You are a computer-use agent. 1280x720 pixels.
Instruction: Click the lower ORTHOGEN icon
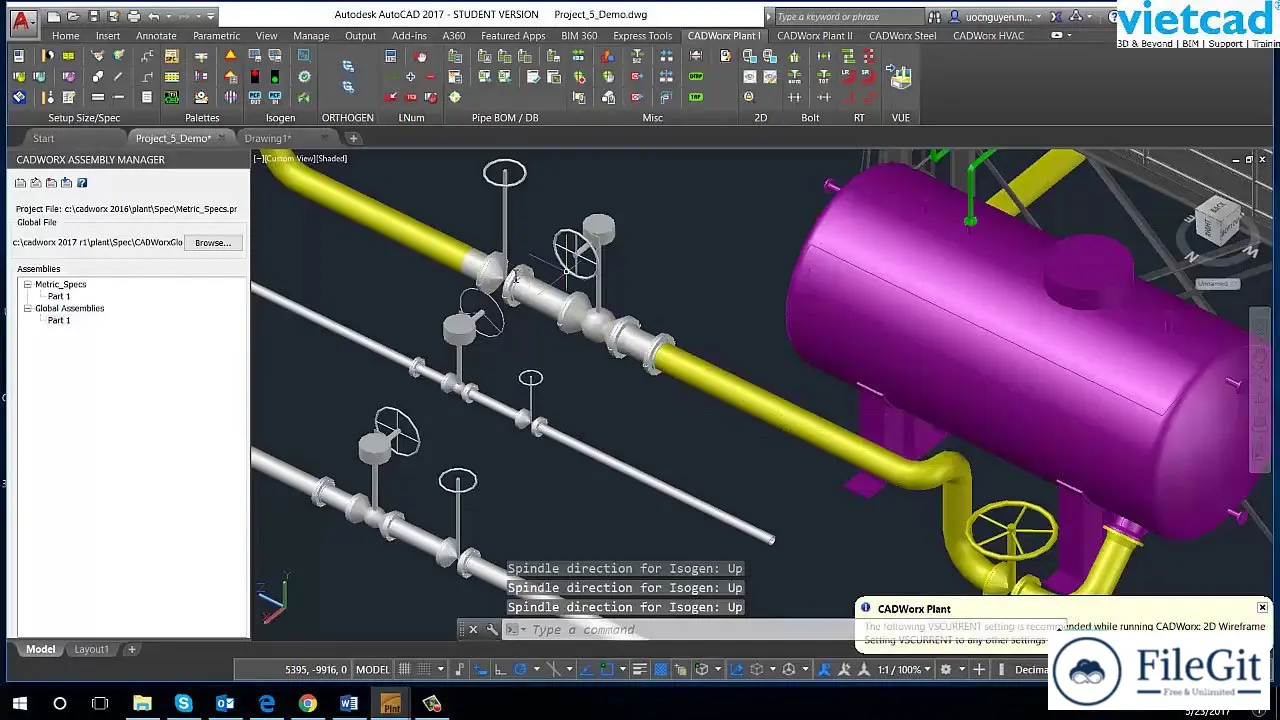pyautogui.click(x=348, y=87)
